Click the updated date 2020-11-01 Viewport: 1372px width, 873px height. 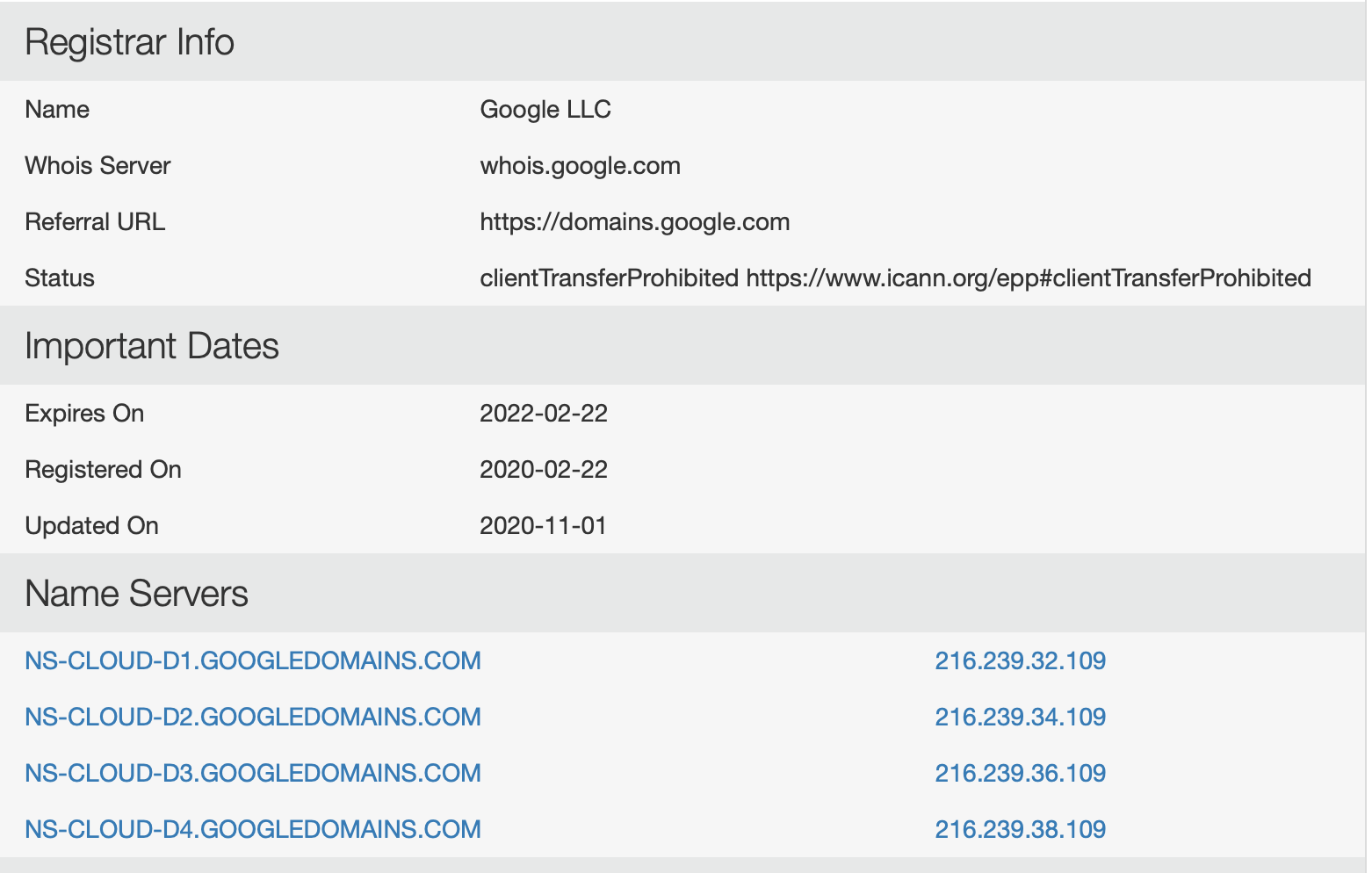543,525
